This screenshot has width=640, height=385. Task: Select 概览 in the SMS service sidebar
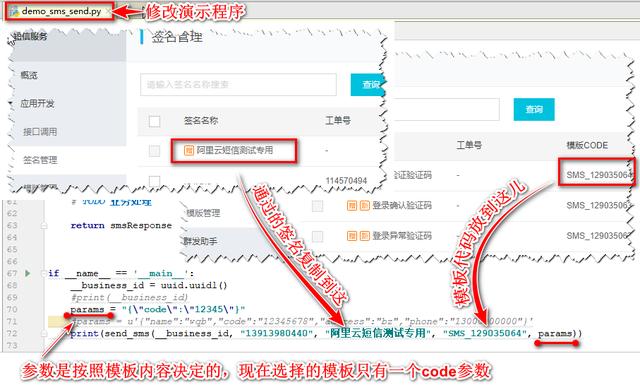pyautogui.click(x=29, y=75)
